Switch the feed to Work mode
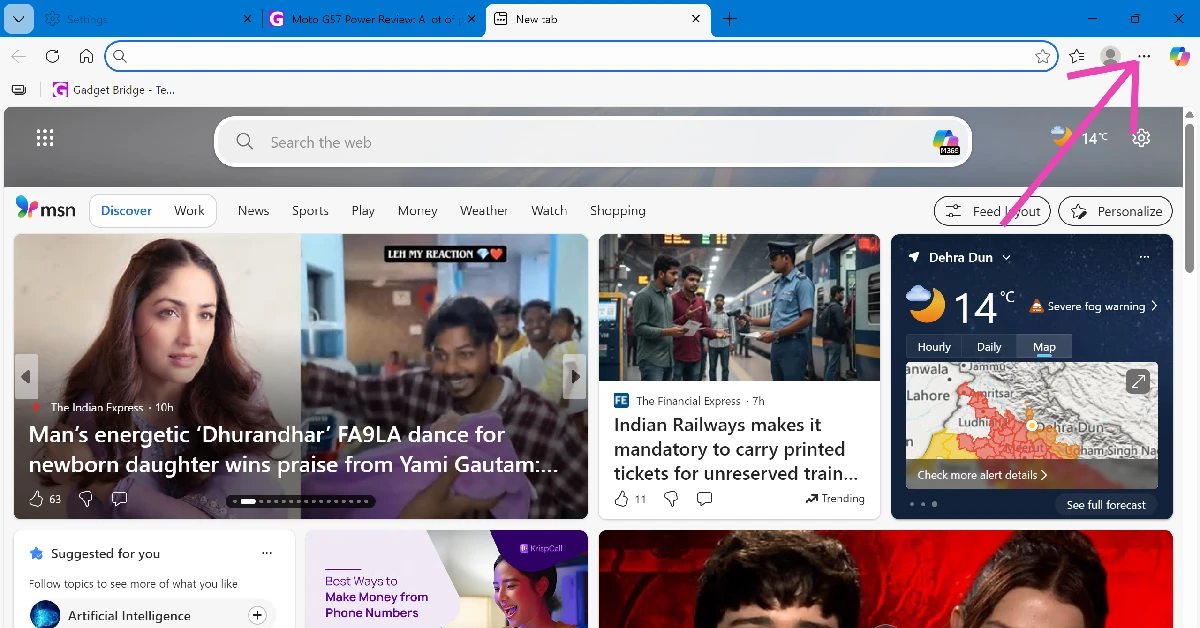1200x628 pixels. click(189, 210)
